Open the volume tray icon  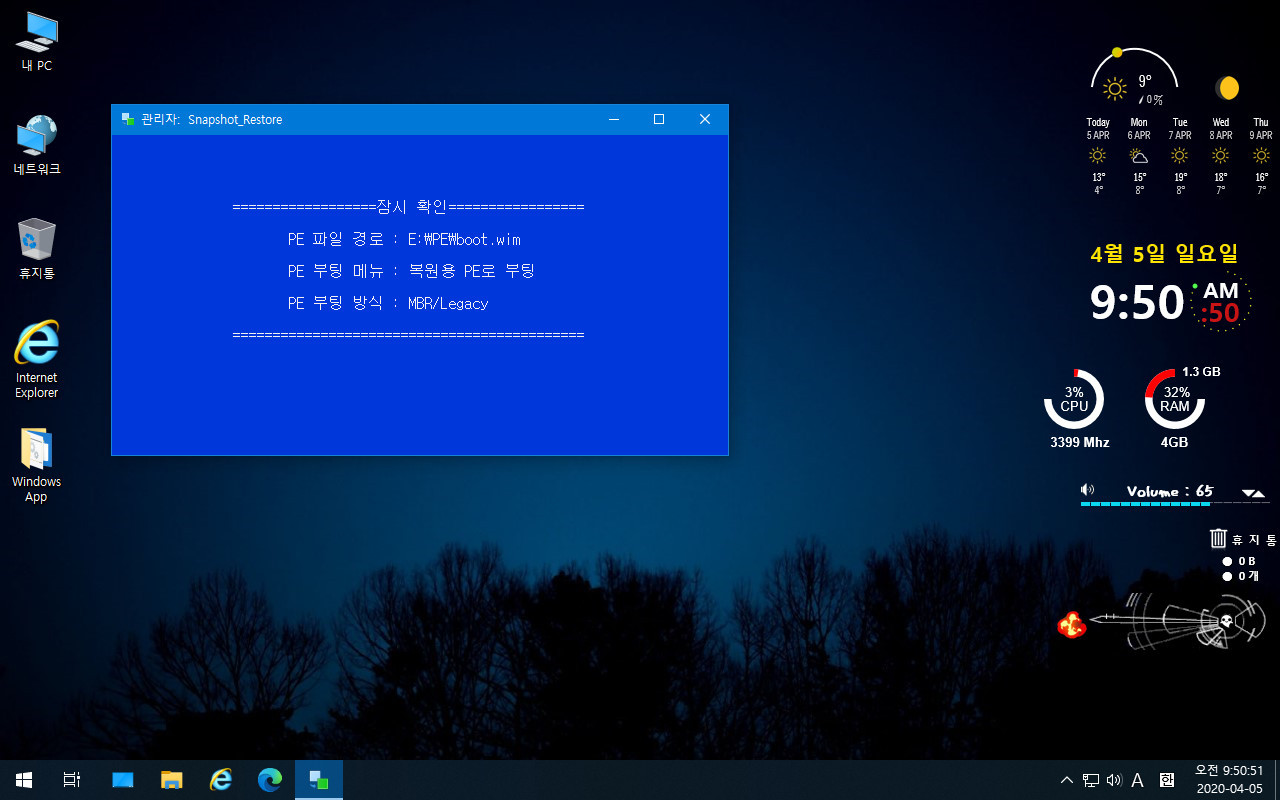[1114, 780]
